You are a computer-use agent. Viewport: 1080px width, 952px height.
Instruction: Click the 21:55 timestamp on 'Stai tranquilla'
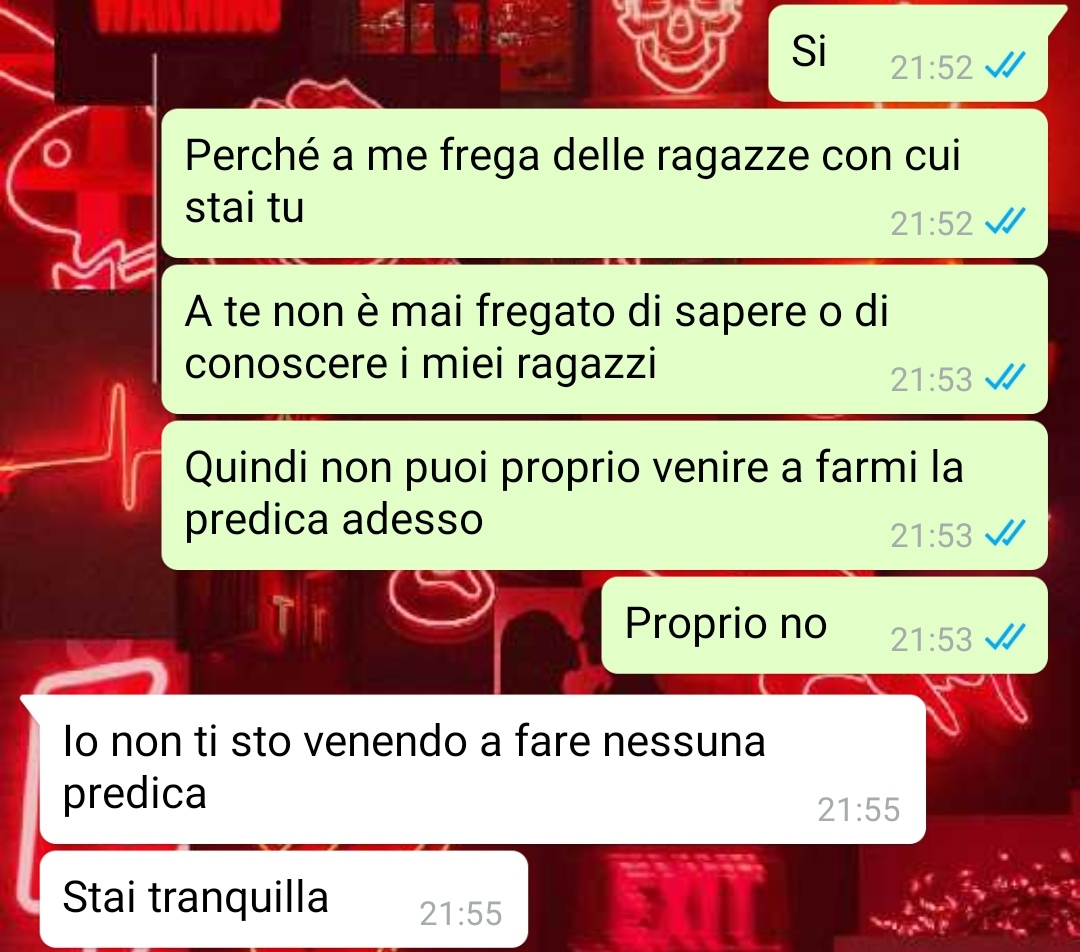click(461, 914)
